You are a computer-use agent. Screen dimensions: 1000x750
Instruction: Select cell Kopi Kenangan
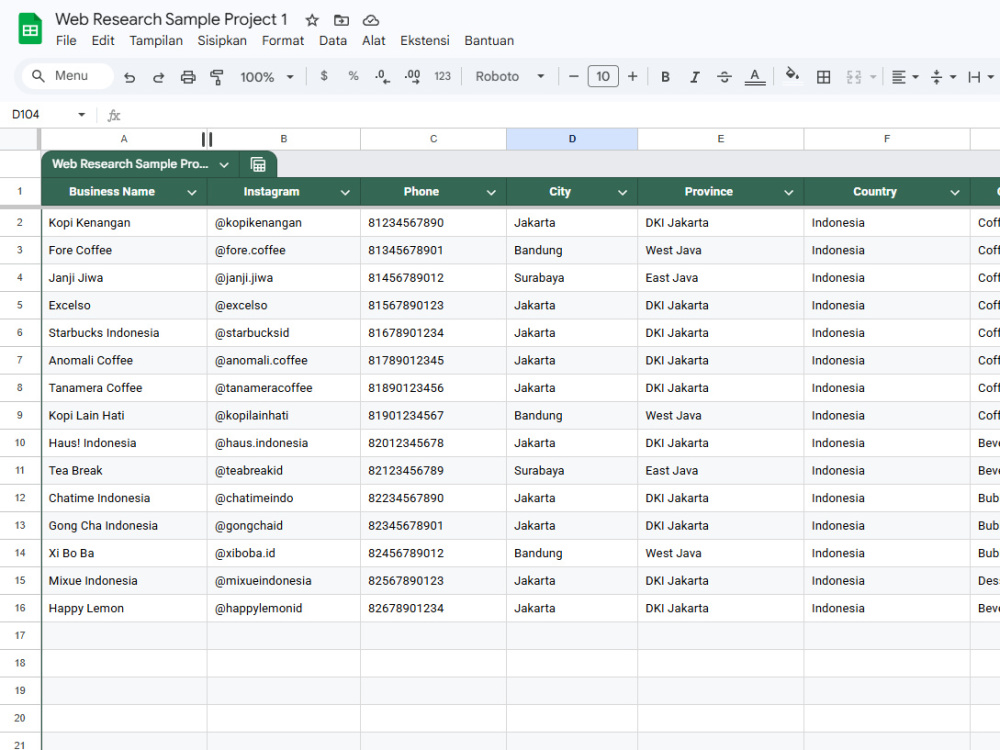click(124, 223)
